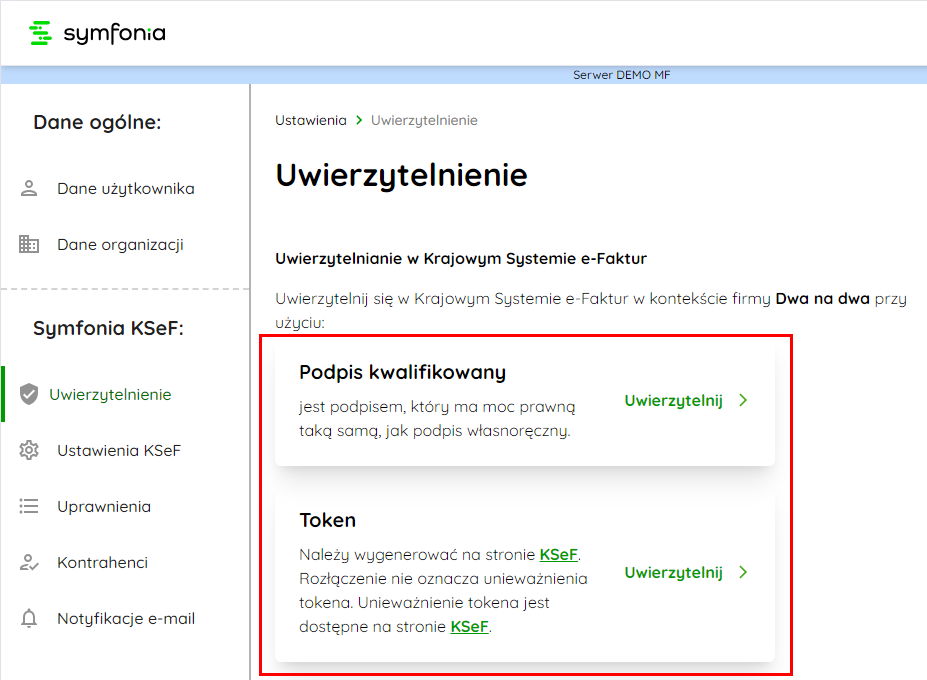927x680 pixels.
Task: Click the symfonia wordmark text
Action: (x=115, y=34)
